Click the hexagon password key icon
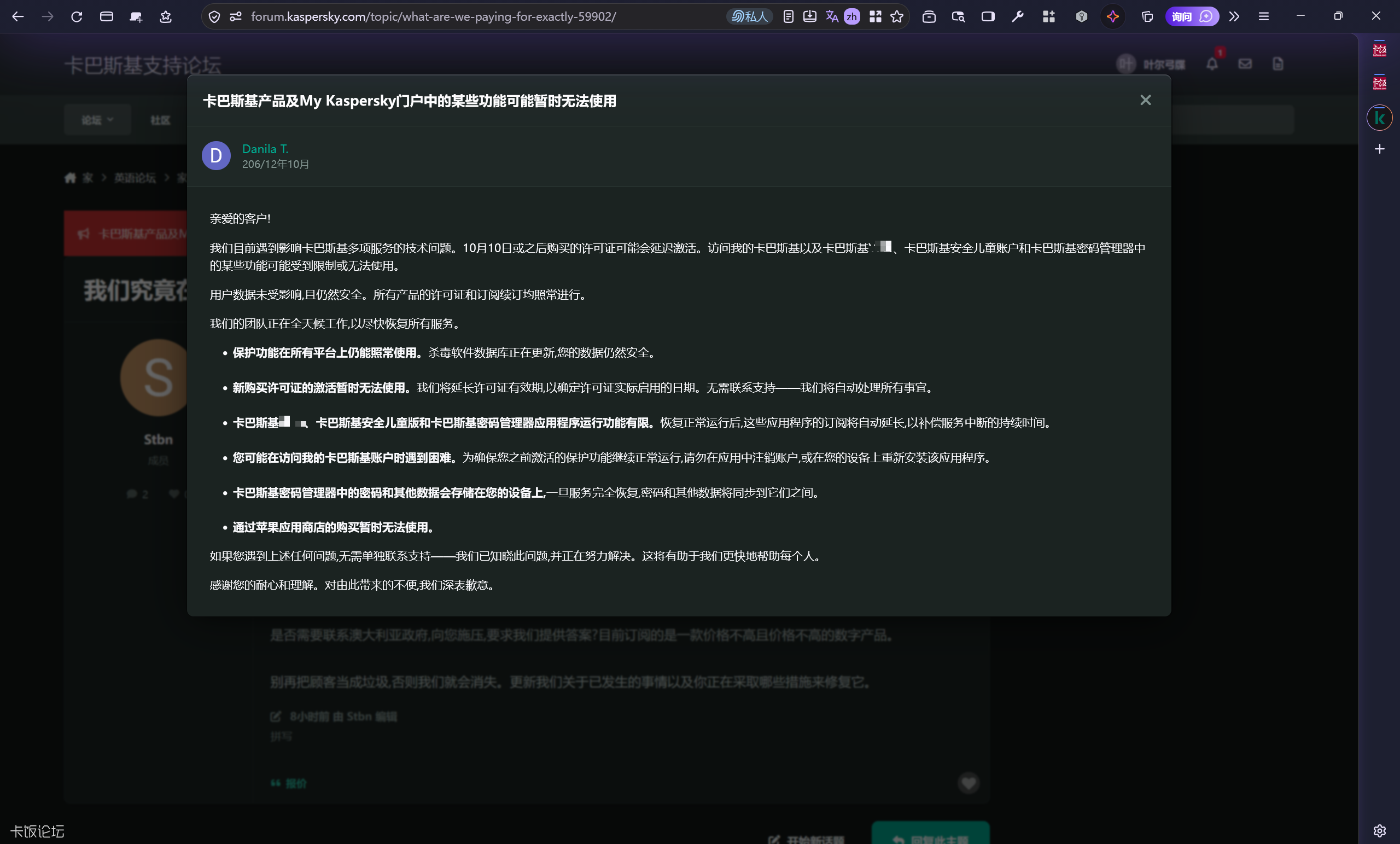Screen dimensions: 1400x844 point(1082,16)
